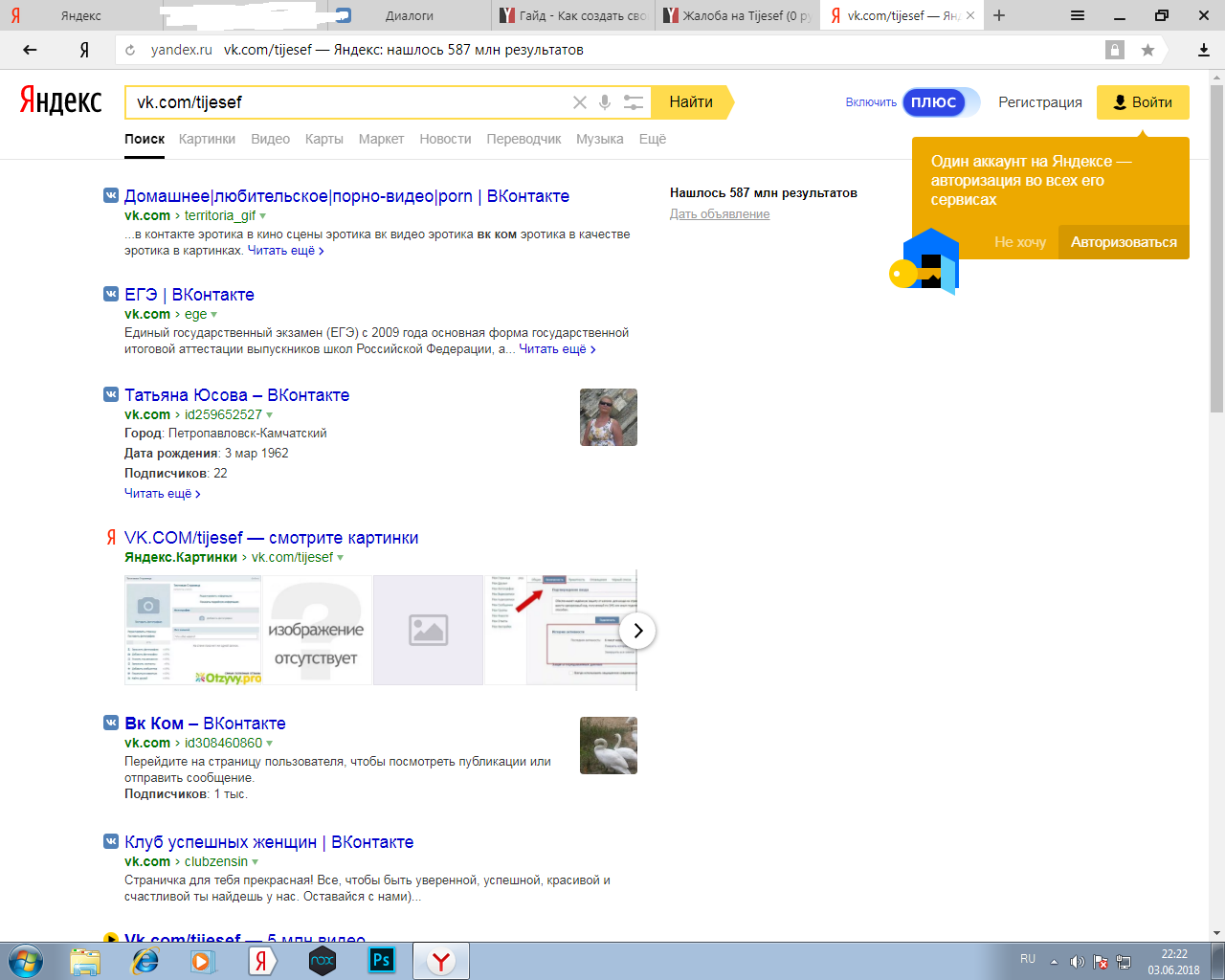1225x980 pixels.
Task: Reload the page with the refresh icon
Action: [x=130, y=50]
